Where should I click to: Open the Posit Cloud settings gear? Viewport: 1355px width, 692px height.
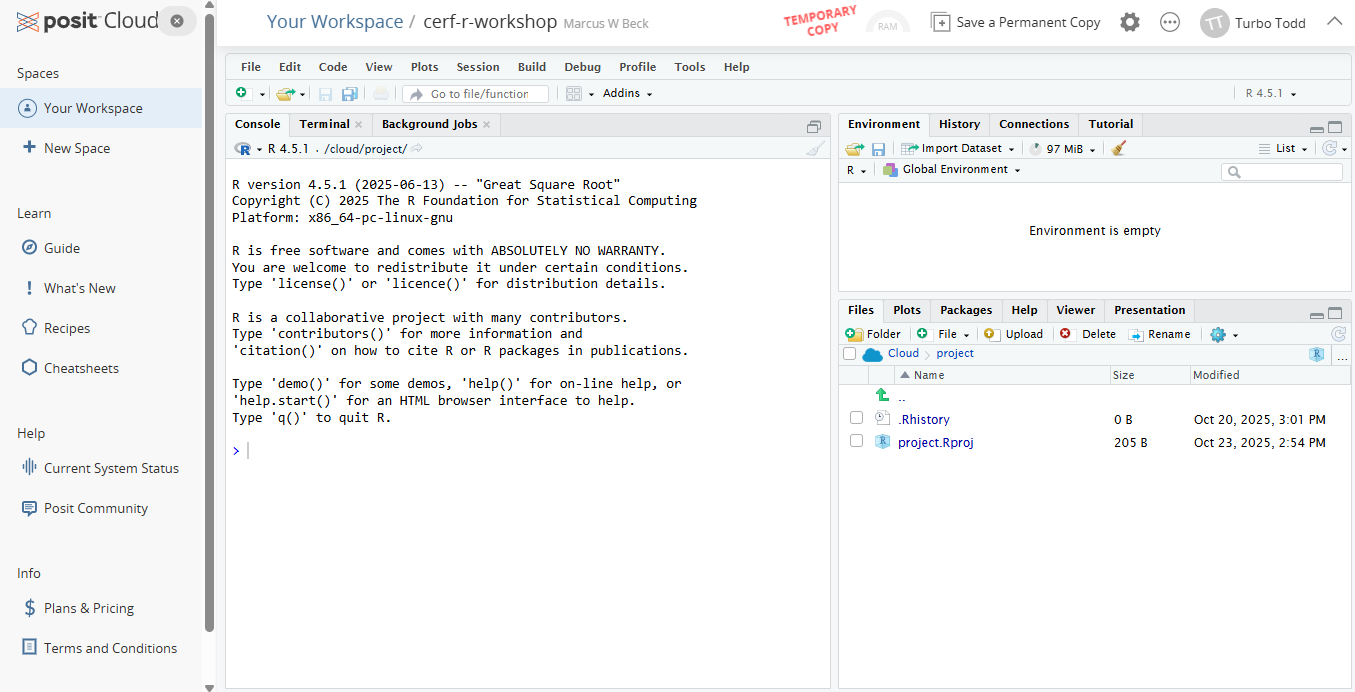tap(1129, 22)
